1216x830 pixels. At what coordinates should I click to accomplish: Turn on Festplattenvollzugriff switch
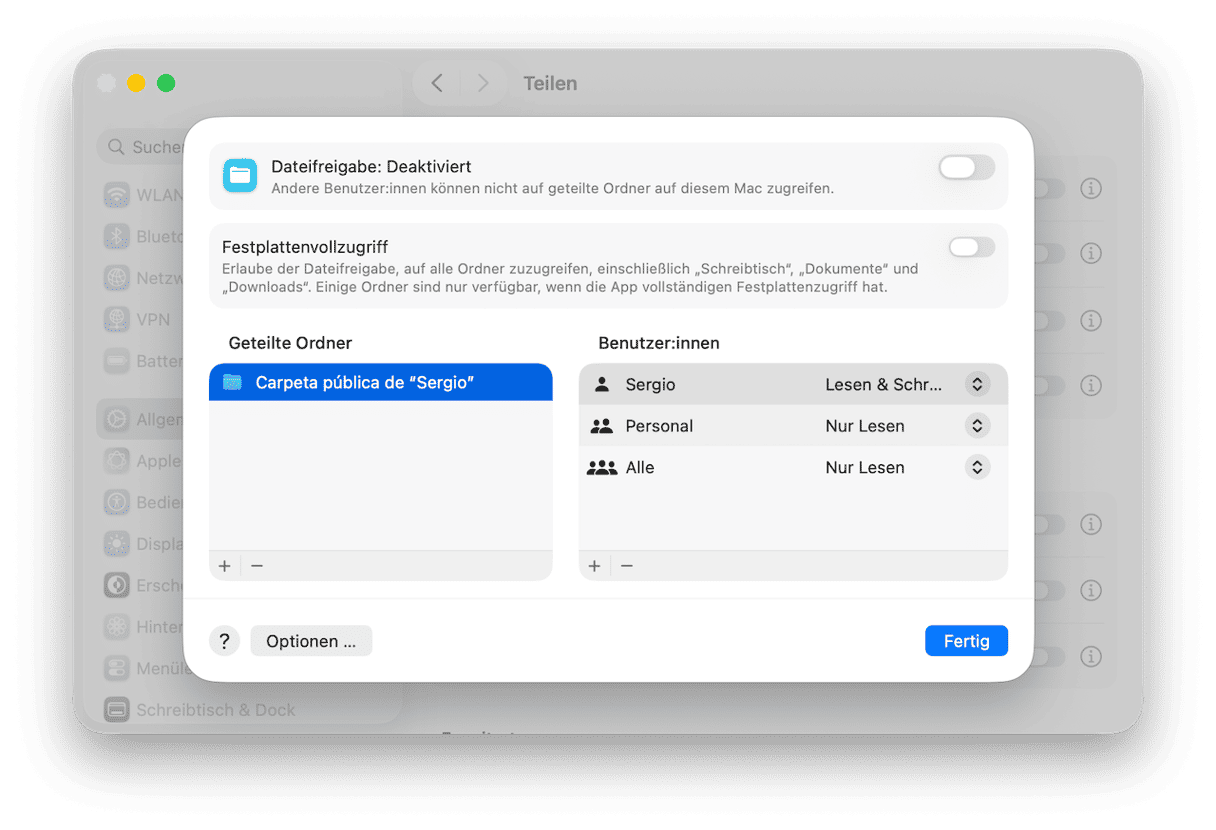[x=972, y=247]
